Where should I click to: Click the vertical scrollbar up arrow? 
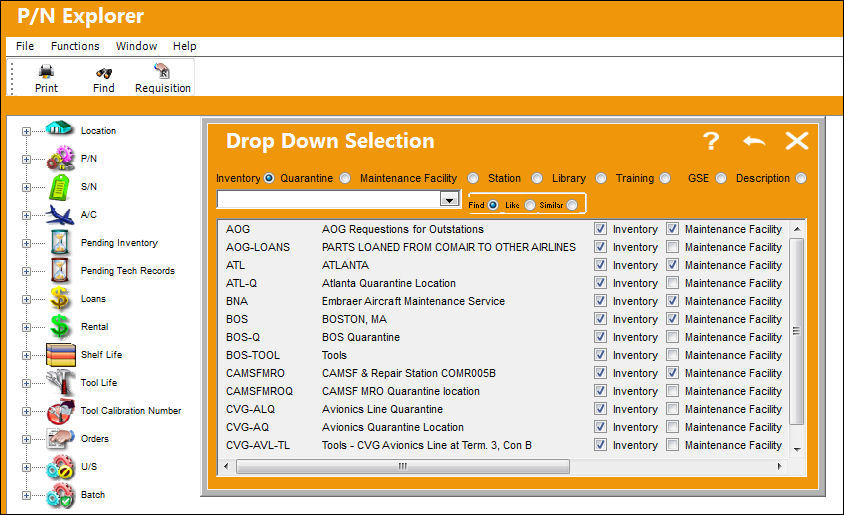797,229
